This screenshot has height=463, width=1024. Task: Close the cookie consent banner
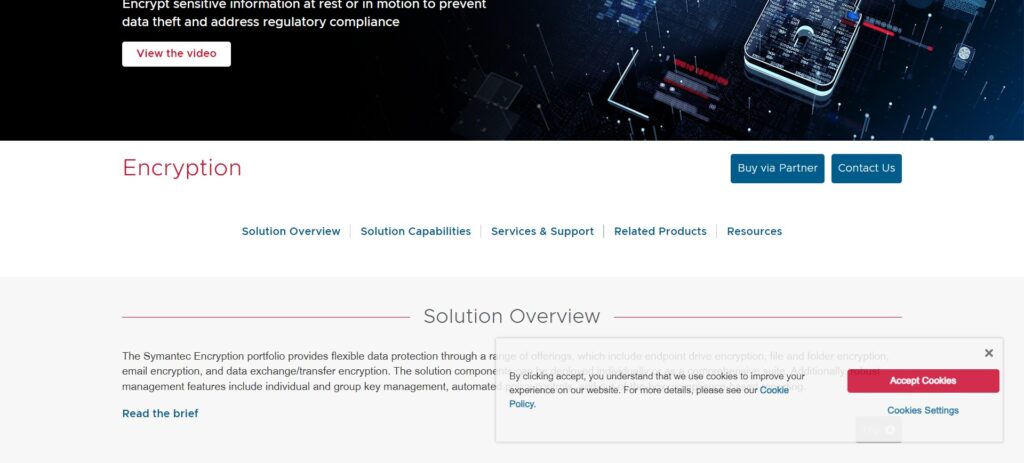coord(988,353)
